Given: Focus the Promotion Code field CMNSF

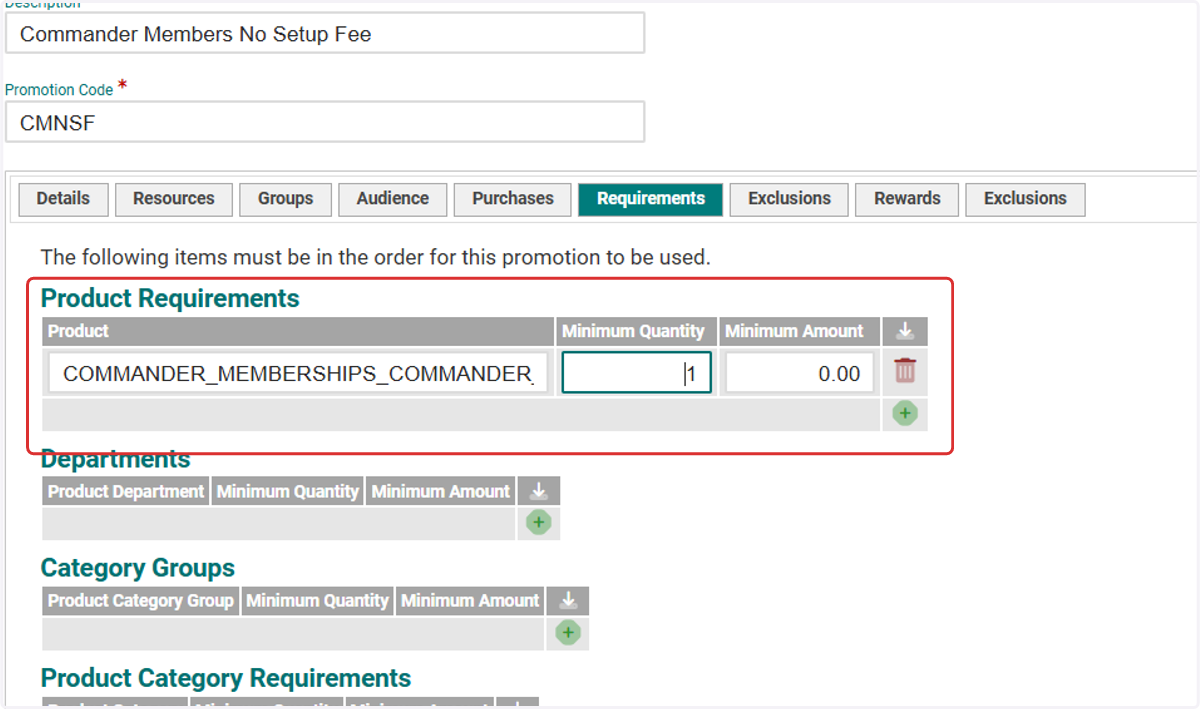Looking at the screenshot, I should pos(325,122).
